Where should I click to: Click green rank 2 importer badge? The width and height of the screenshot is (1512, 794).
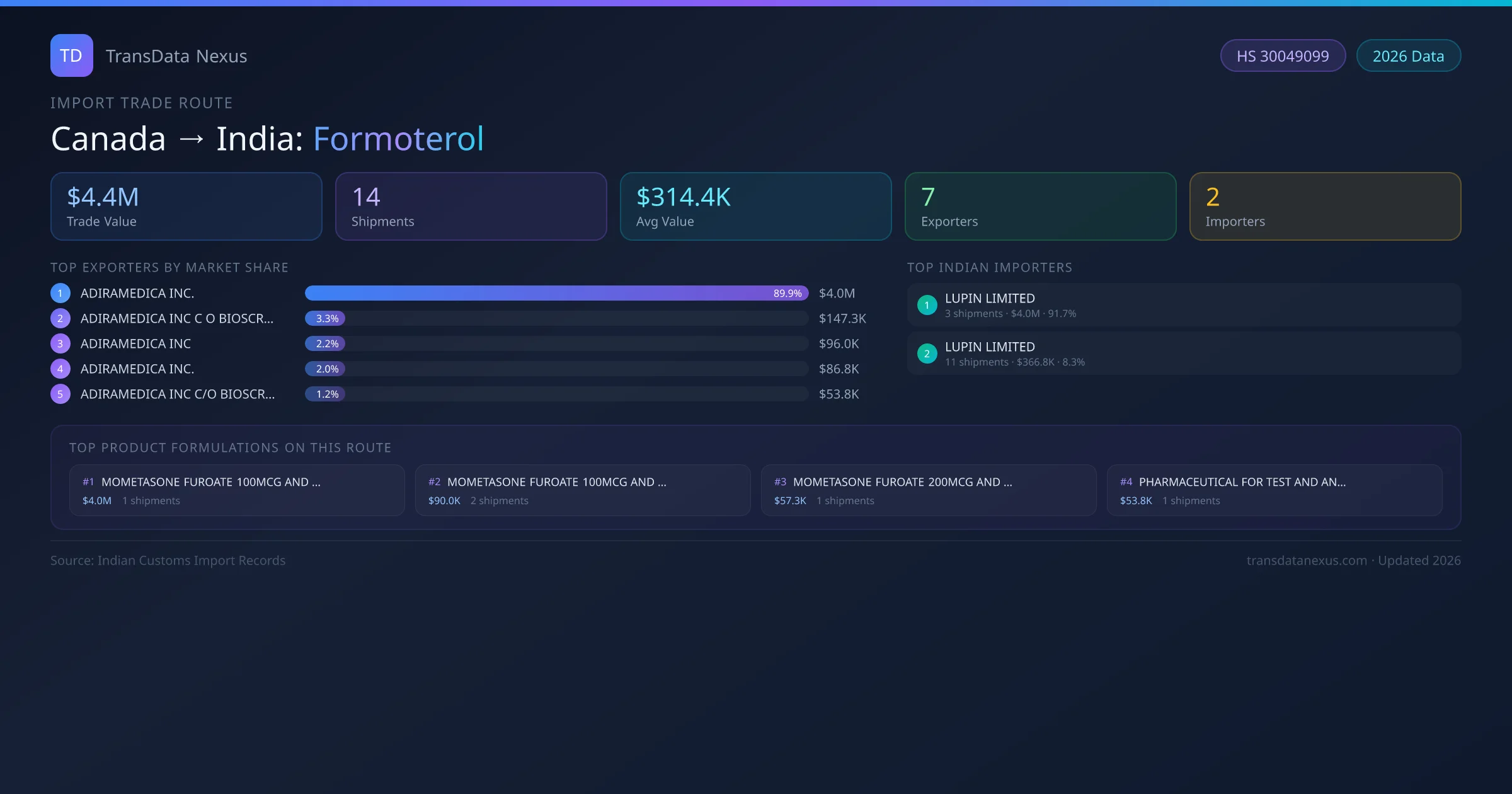(x=927, y=354)
